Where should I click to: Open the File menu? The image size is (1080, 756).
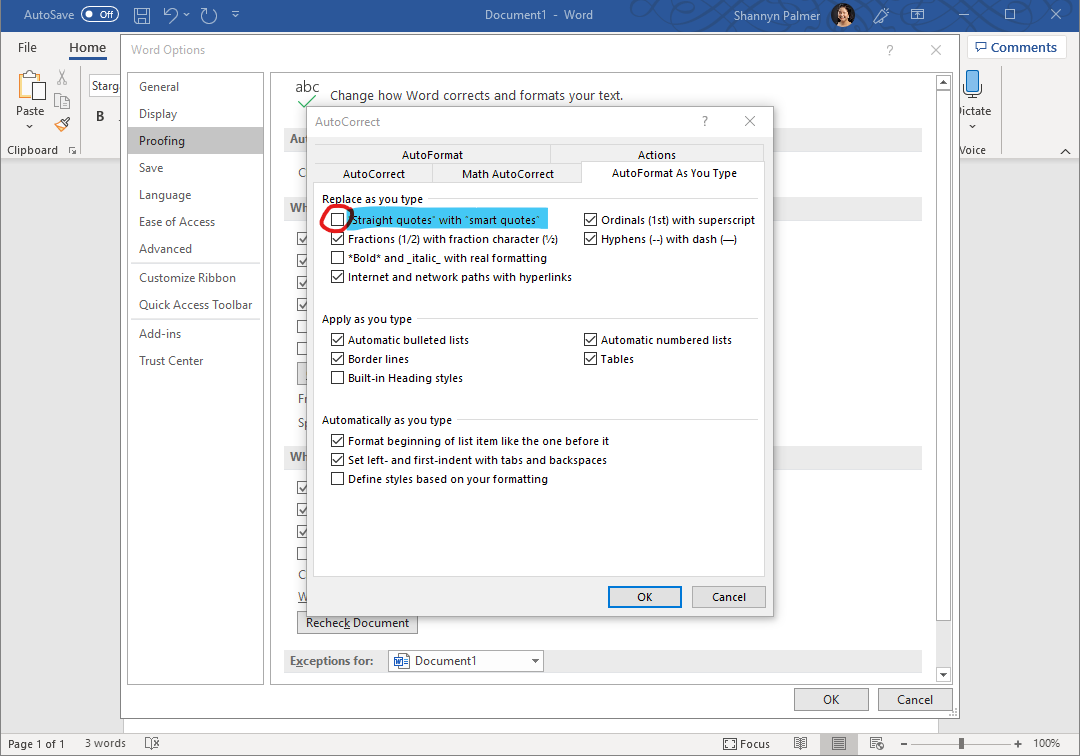pyautogui.click(x=28, y=48)
